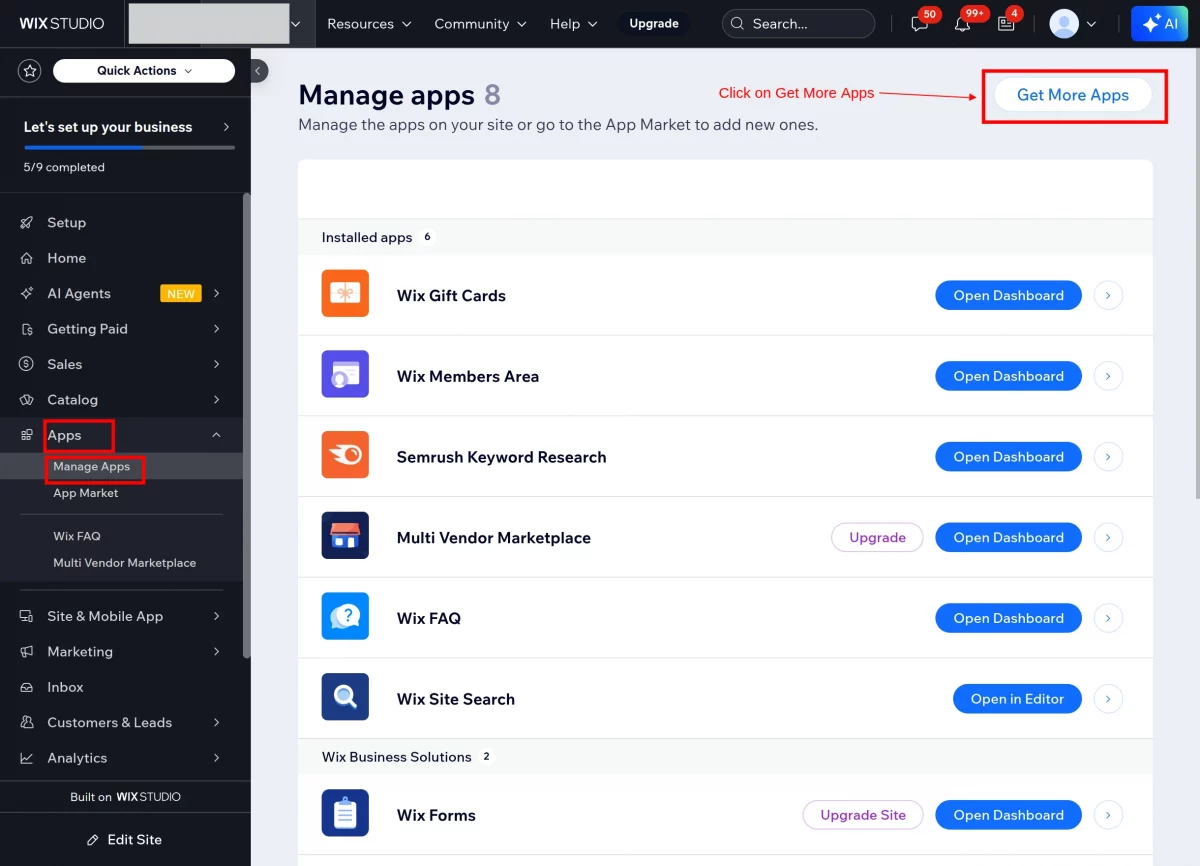1200x866 pixels.
Task: Expand the Site & Mobile App chevron
Action: pyautogui.click(x=217, y=616)
